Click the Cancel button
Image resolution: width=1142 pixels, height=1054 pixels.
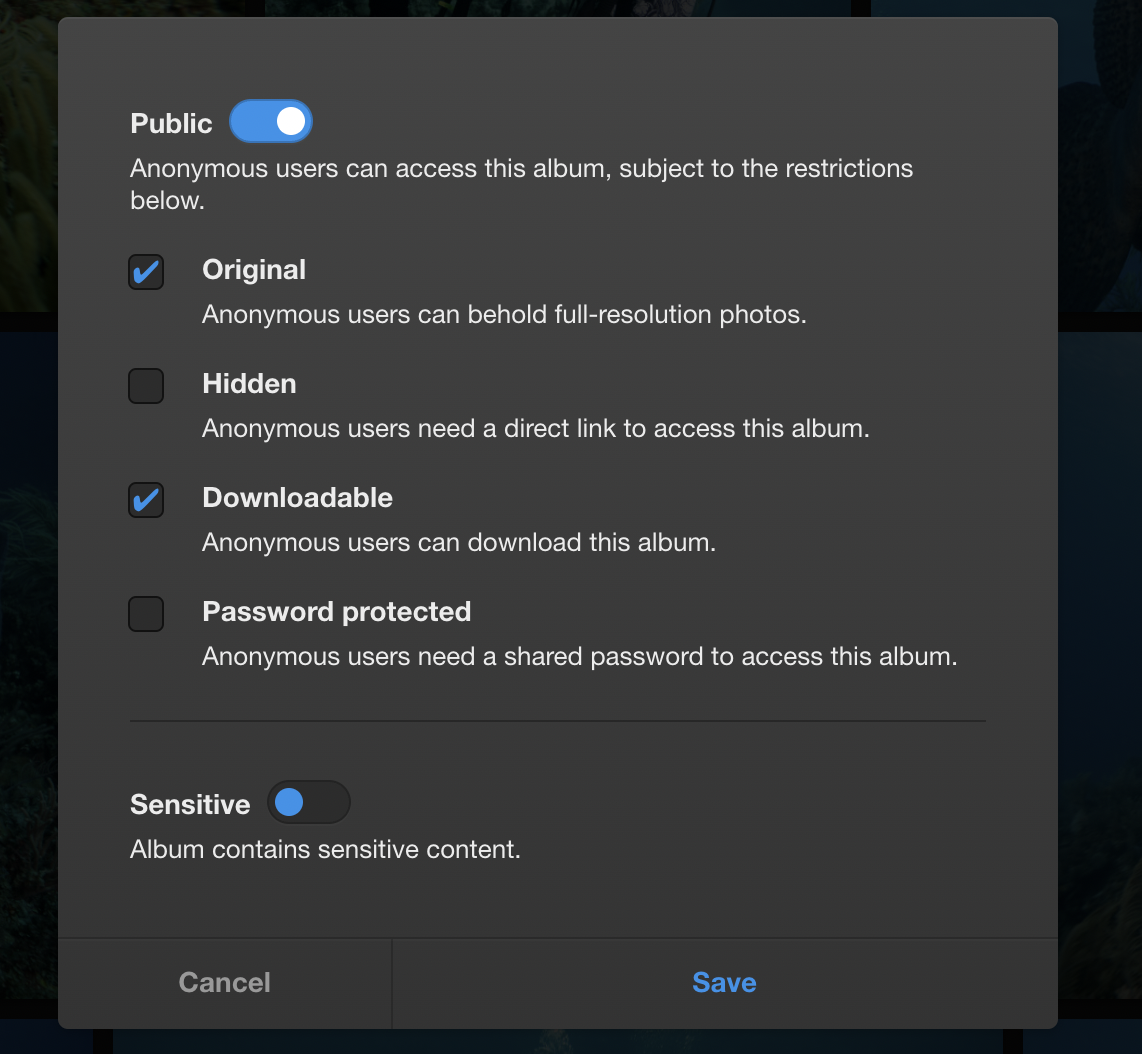pyautogui.click(x=224, y=982)
